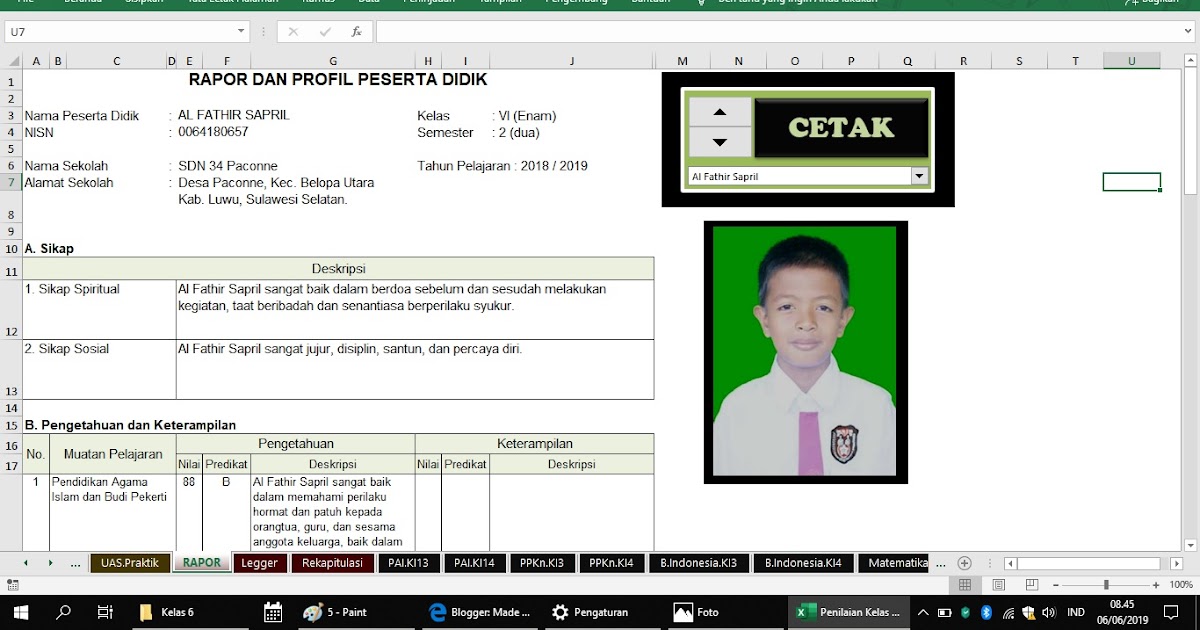Screen dimensions: 1200x630
Task: Select row 12 header
Action: click(12, 310)
